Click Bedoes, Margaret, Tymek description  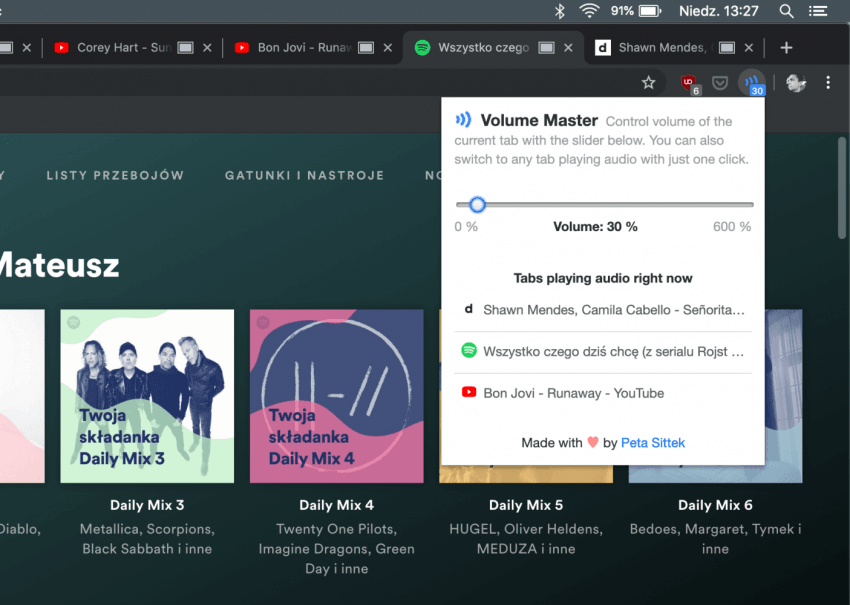[715, 539]
